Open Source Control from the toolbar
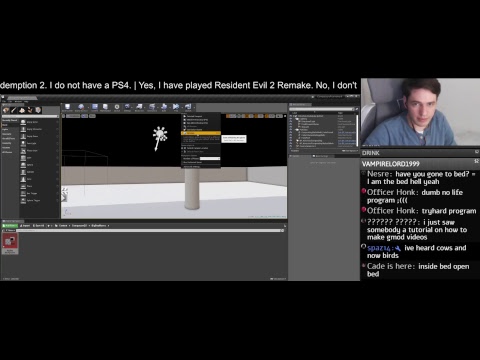The image size is (480, 360). coord(81,107)
